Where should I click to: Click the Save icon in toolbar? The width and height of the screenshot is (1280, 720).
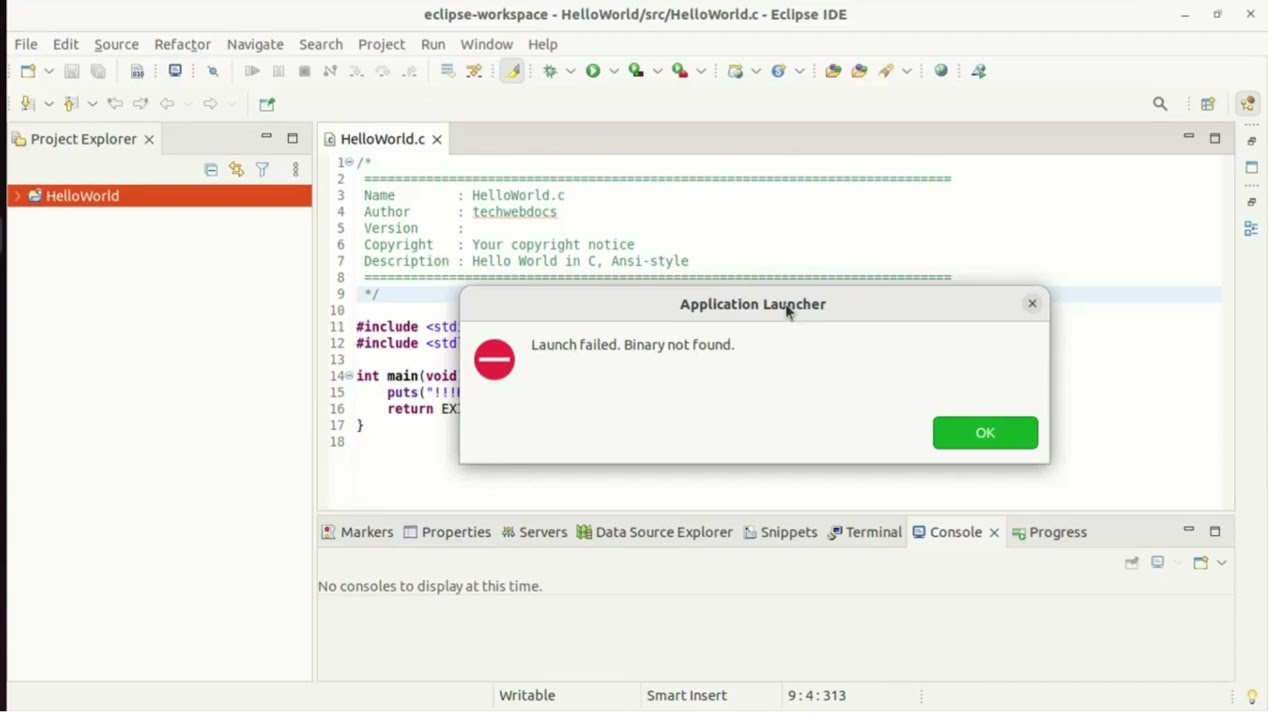pyautogui.click(x=72, y=71)
